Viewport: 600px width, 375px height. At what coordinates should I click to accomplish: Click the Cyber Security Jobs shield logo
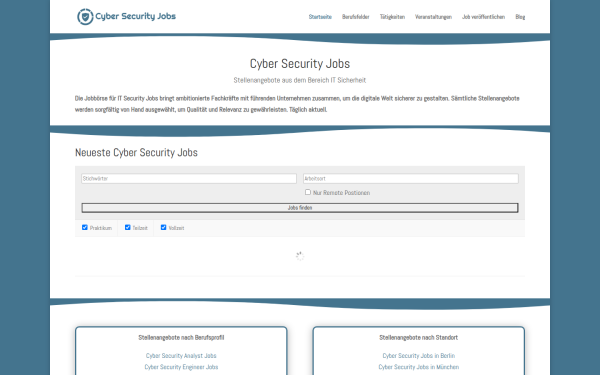(x=85, y=17)
